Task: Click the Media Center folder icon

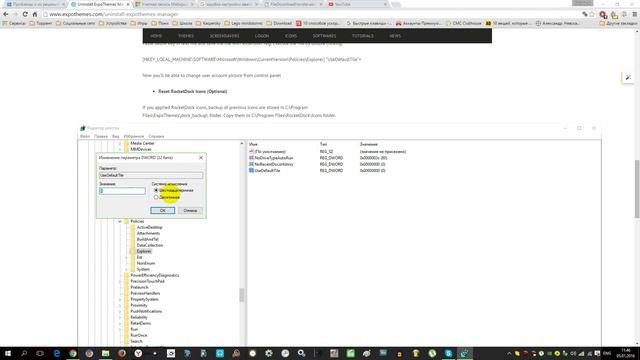Action: (x=127, y=144)
